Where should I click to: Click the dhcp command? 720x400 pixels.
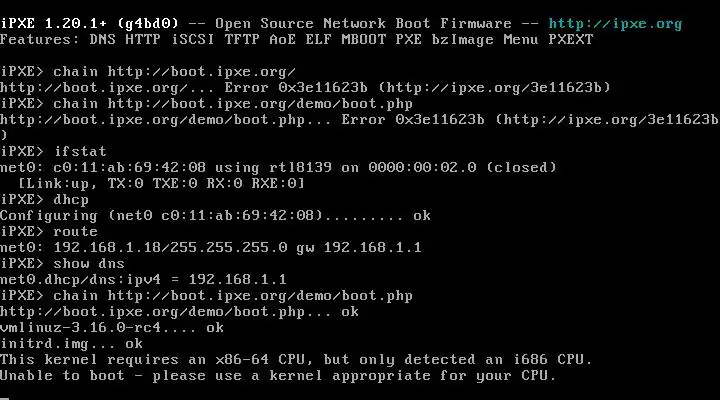point(71,199)
